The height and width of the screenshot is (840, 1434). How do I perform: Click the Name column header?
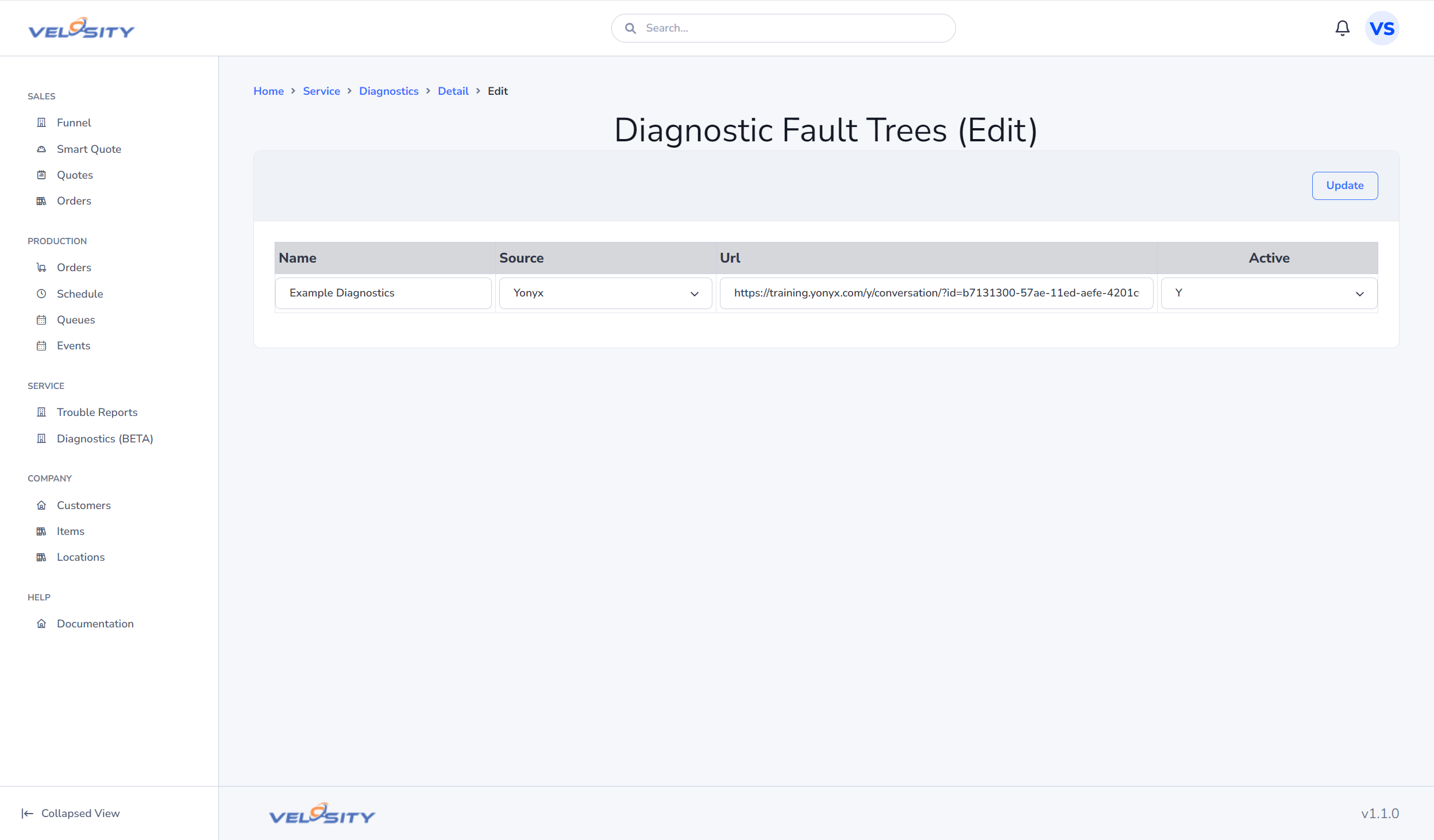(385, 258)
